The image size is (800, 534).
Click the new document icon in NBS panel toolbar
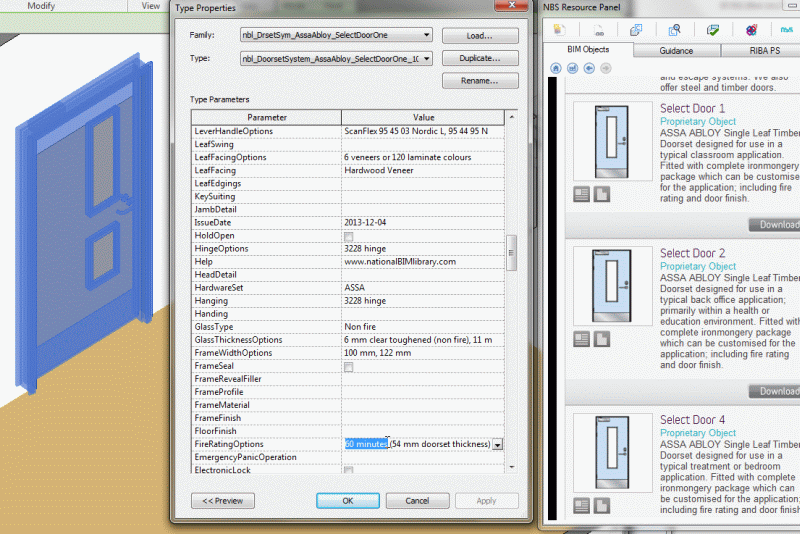coord(560,30)
